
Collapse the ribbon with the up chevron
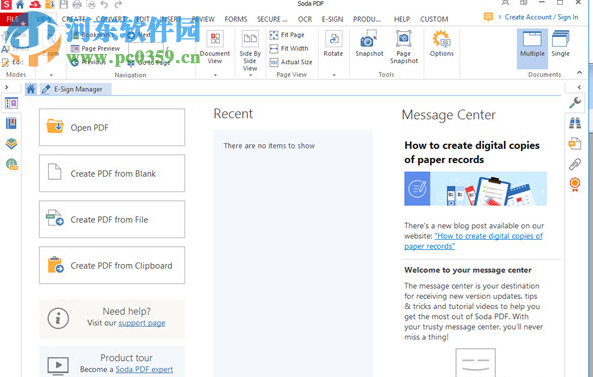point(579,73)
